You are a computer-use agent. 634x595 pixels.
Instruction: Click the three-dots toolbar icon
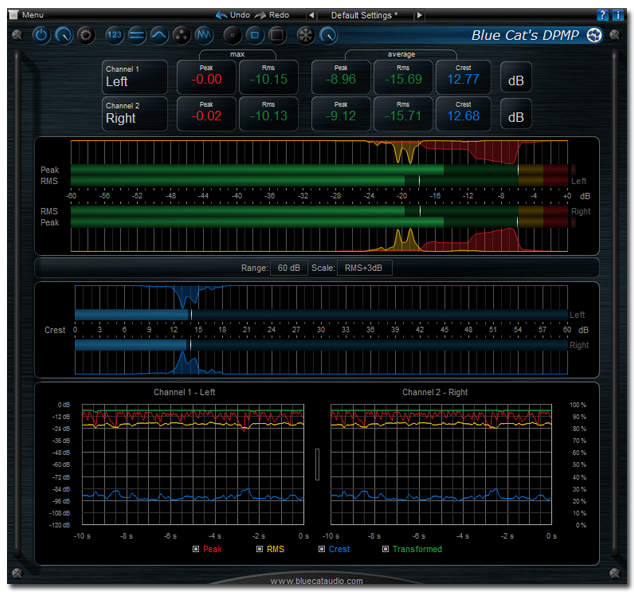181,36
